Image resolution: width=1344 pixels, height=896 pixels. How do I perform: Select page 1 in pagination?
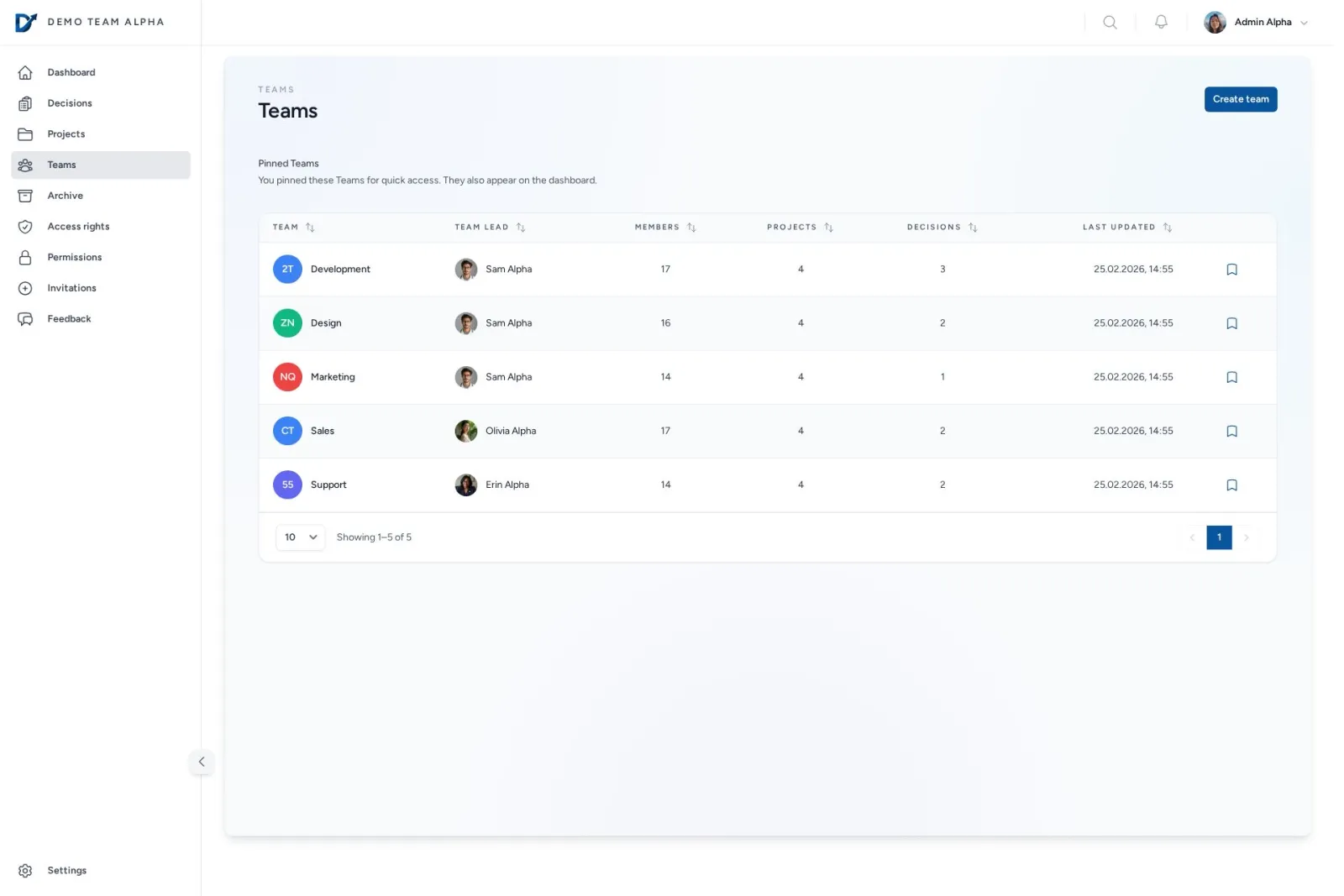tap(1219, 537)
